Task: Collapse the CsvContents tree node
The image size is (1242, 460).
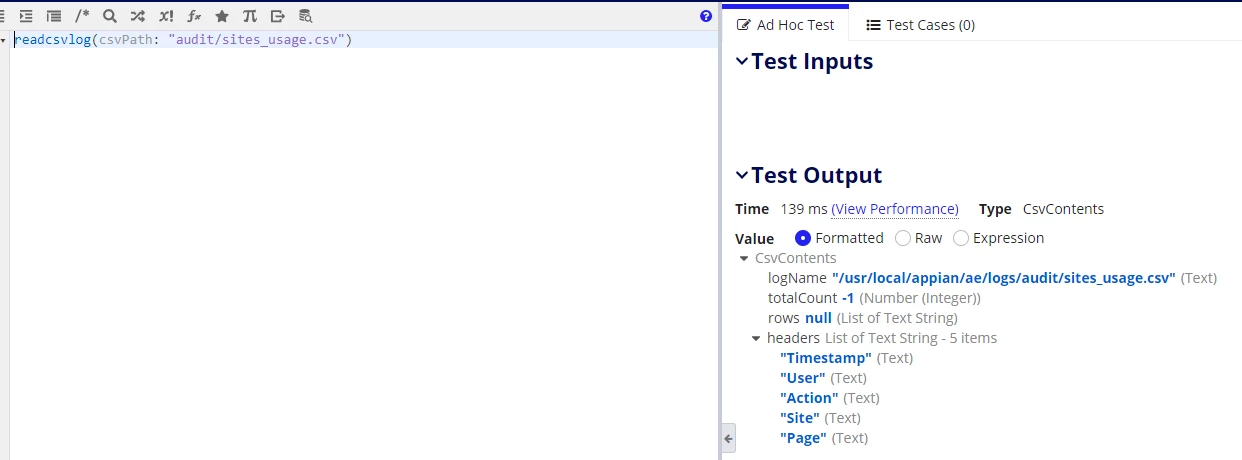Action: (744, 258)
